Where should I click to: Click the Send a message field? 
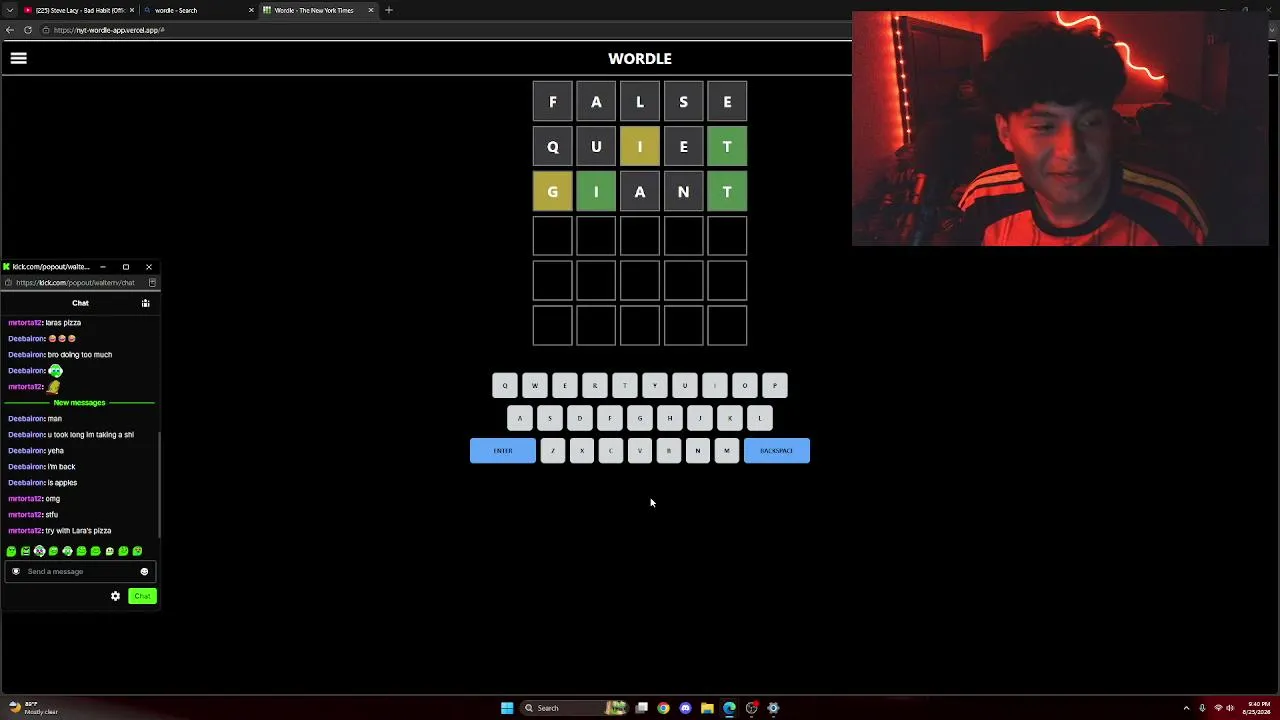tap(78, 571)
